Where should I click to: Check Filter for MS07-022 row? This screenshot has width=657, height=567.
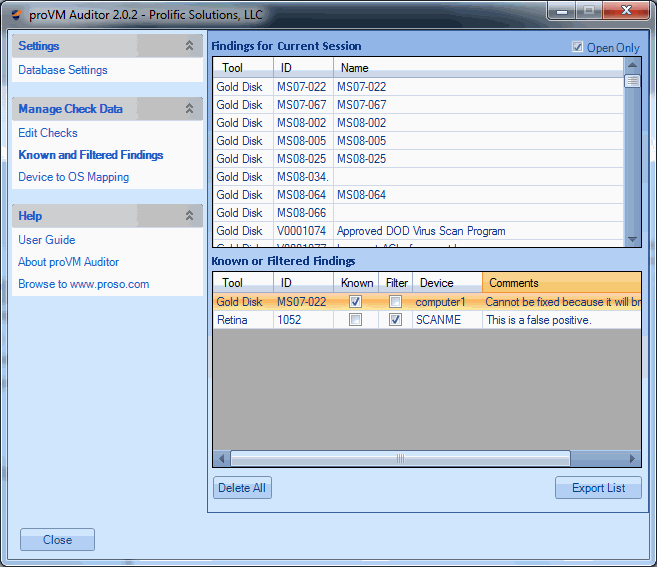[395, 302]
